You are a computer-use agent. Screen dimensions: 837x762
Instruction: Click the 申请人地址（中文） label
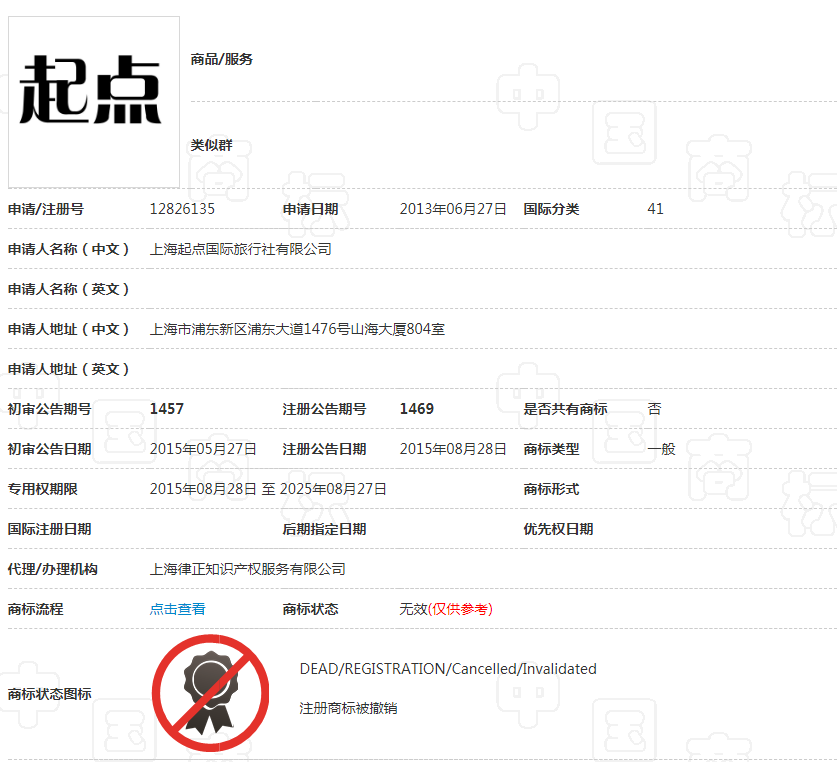[69, 329]
